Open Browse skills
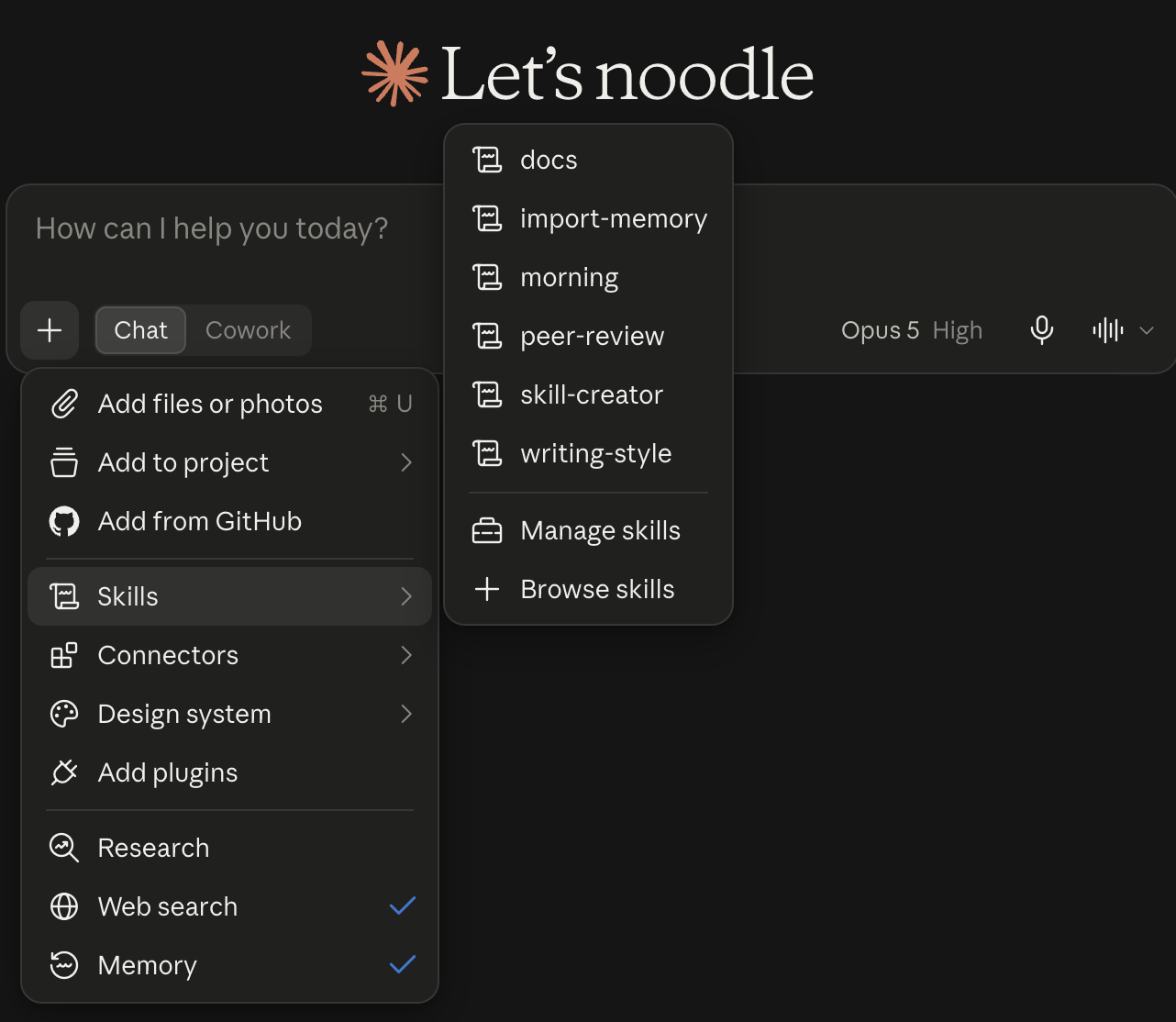This screenshot has height=1022, width=1176. point(588,589)
